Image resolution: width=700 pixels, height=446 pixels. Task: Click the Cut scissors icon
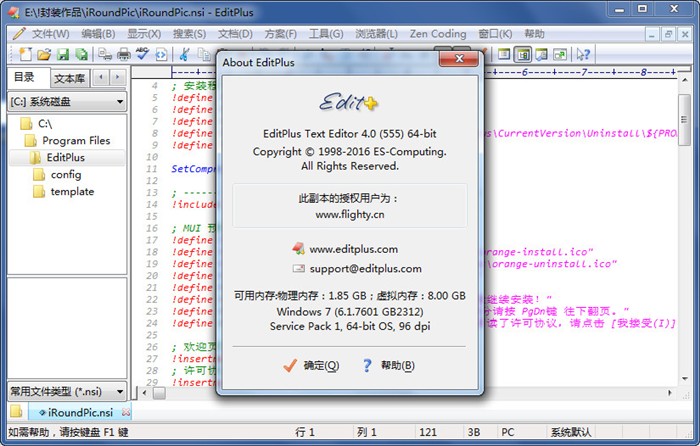click(x=184, y=54)
